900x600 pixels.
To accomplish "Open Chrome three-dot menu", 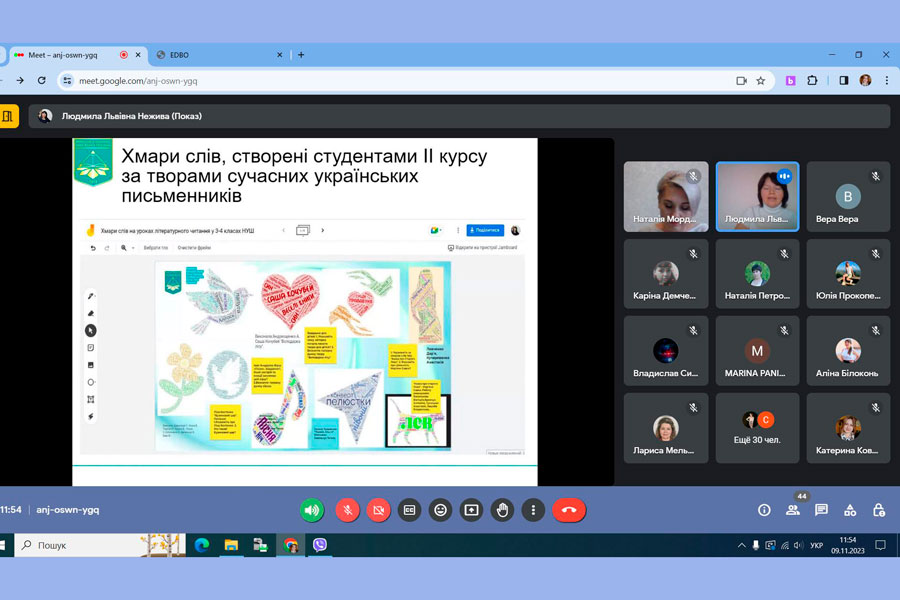I will [x=887, y=81].
